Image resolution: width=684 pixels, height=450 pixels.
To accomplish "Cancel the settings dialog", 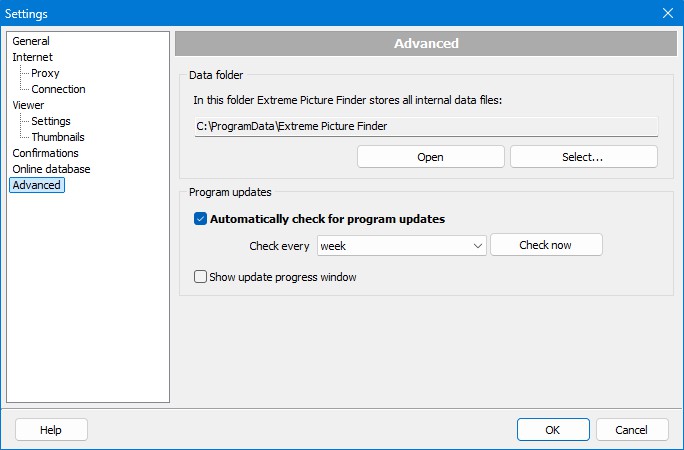I will click(632, 430).
